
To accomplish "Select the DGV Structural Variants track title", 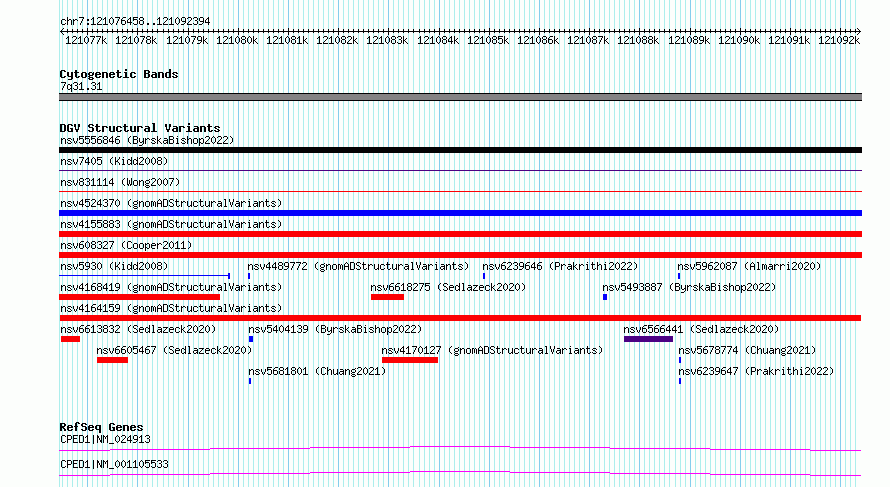I will point(140,128).
